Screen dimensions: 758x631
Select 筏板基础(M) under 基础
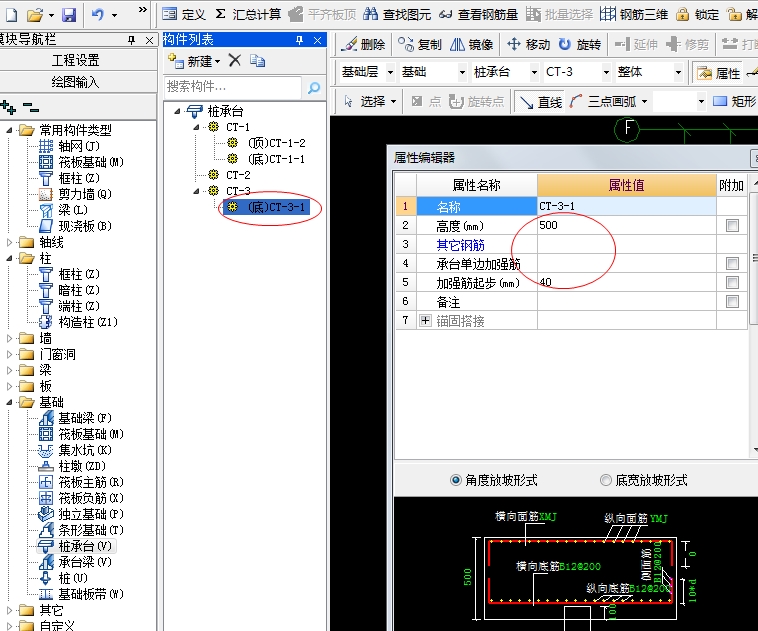click(x=91, y=434)
